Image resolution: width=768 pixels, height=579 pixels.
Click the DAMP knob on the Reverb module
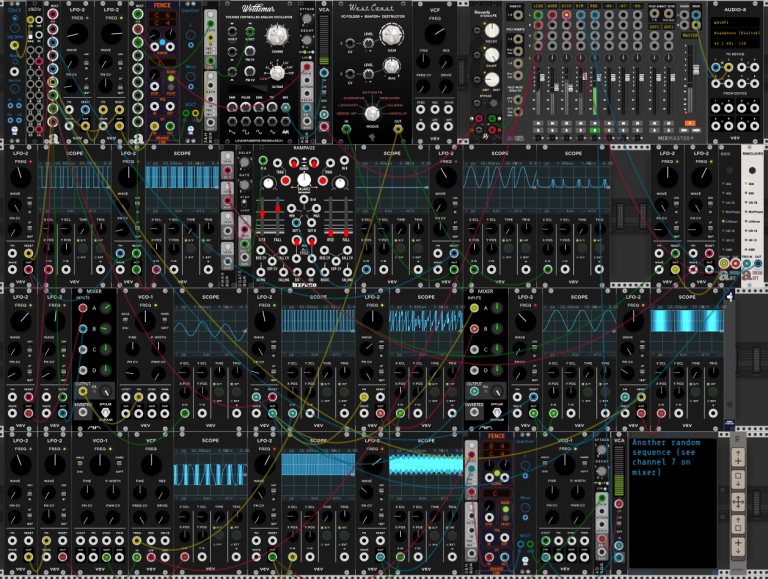(491, 55)
